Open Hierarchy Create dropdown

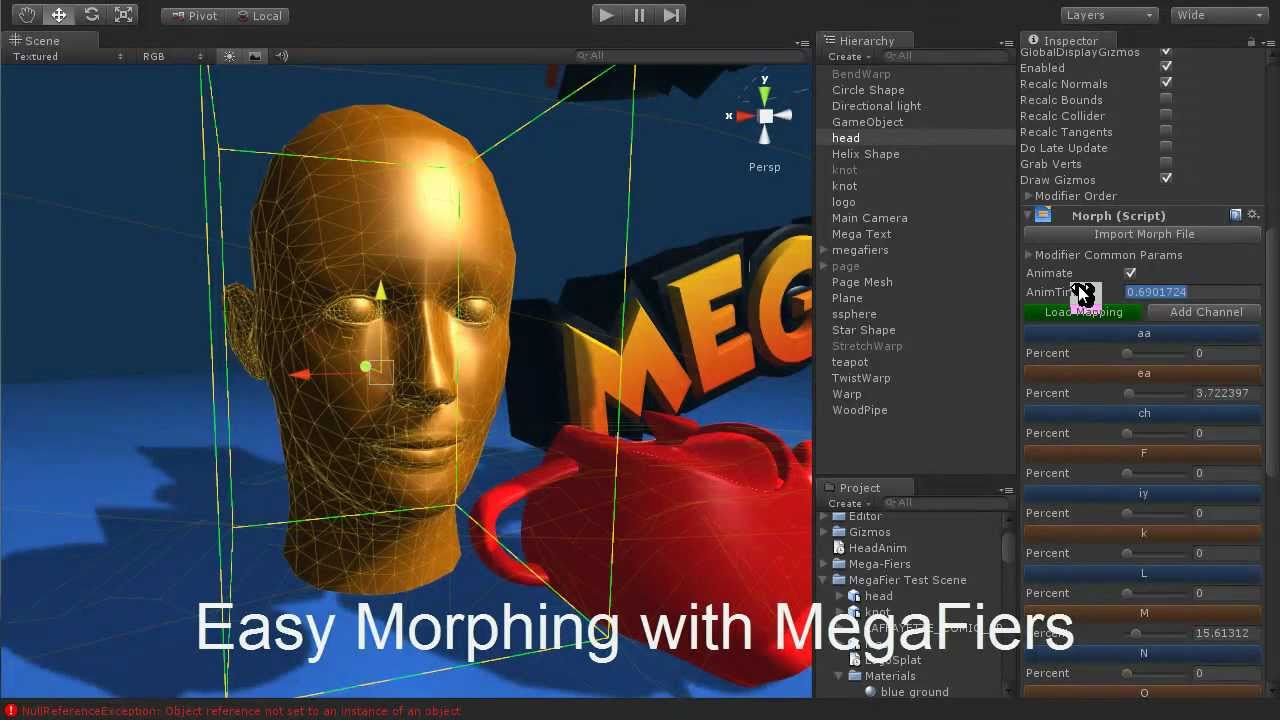point(849,57)
